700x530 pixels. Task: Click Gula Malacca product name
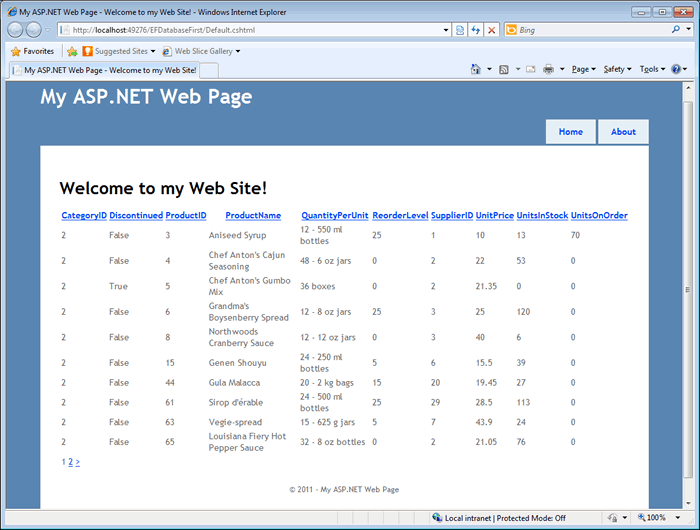(x=234, y=383)
